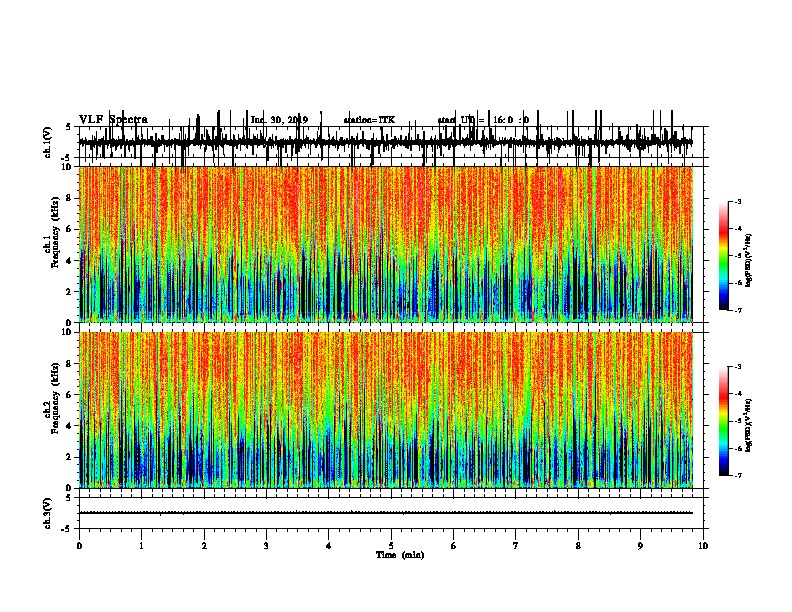Click the '-5' tick on ch.2 color bar
792x612 pixels.
click(x=738, y=421)
